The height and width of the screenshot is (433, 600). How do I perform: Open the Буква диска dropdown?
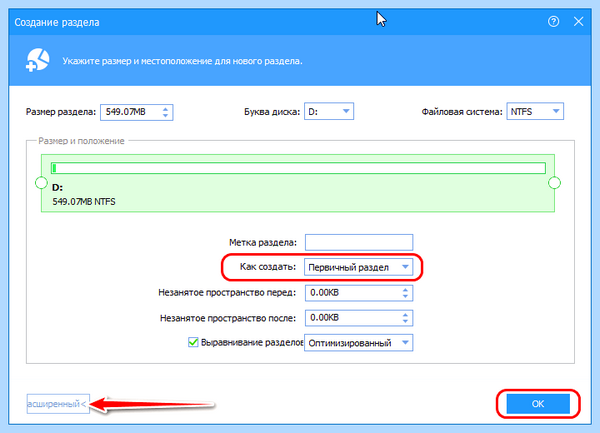(329, 111)
